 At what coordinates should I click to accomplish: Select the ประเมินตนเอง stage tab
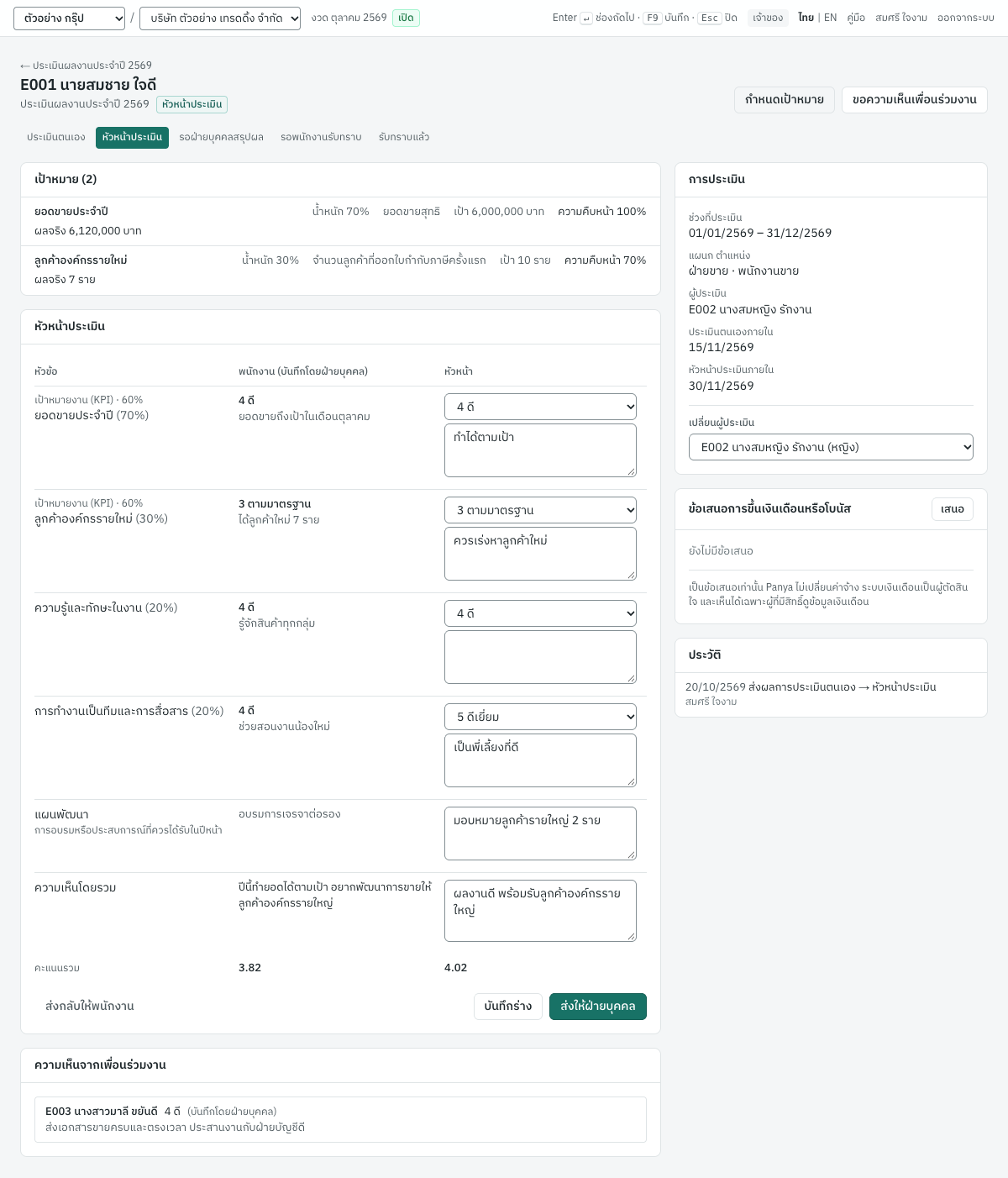click(56, 138)
